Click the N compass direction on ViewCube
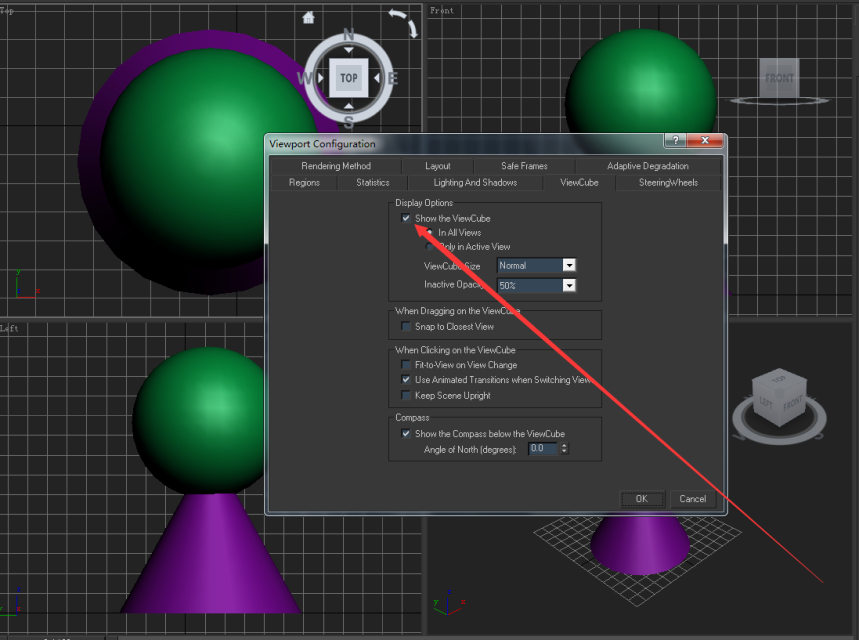Viewport: 859px width, 640px height. click(348, 36)
